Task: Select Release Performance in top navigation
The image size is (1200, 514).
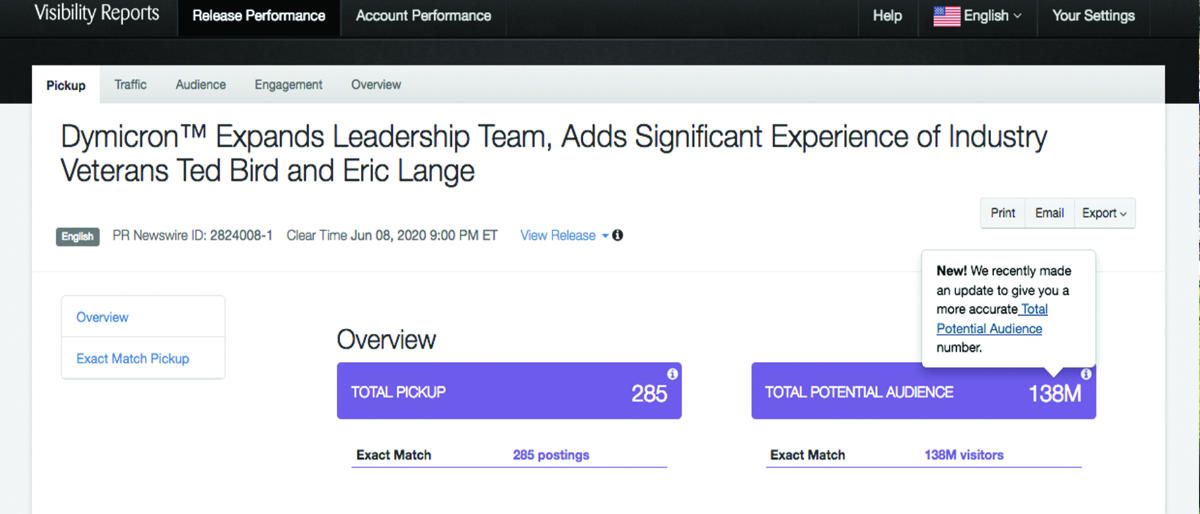Action: click(258, 16)
